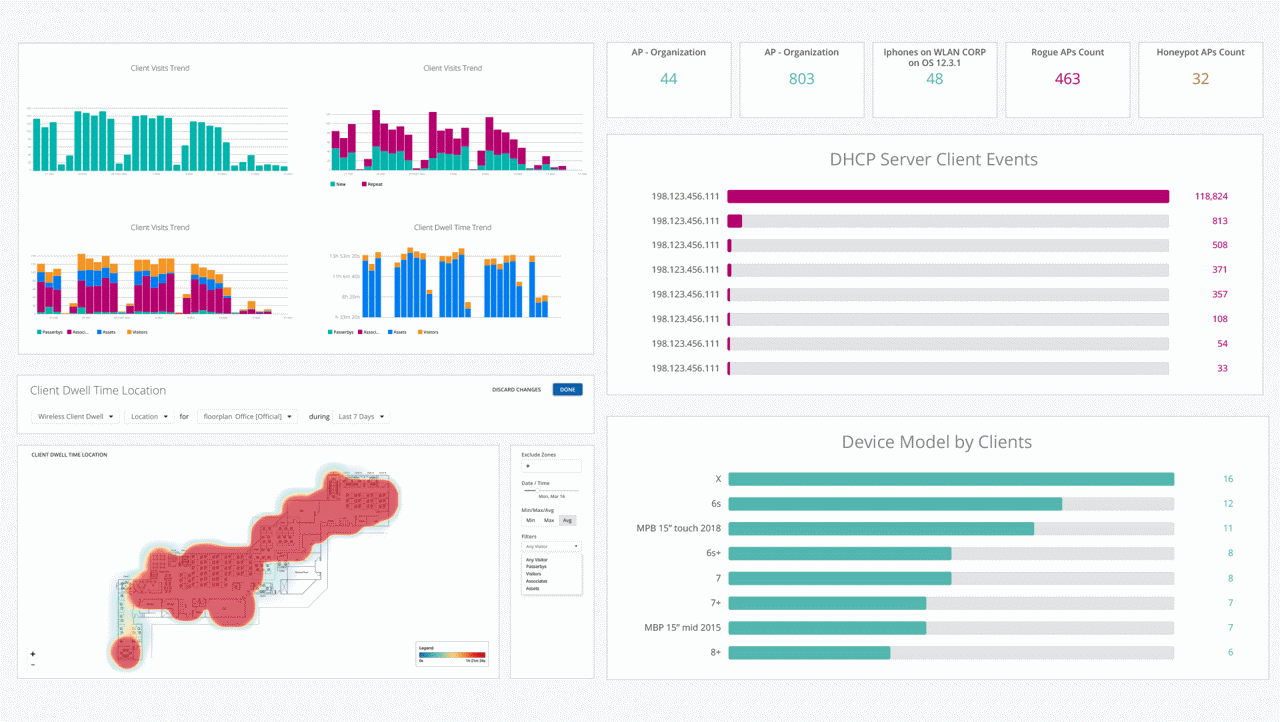Choose Associates from the filters list
Screen dimensions: 1280x722
(537, 581)
